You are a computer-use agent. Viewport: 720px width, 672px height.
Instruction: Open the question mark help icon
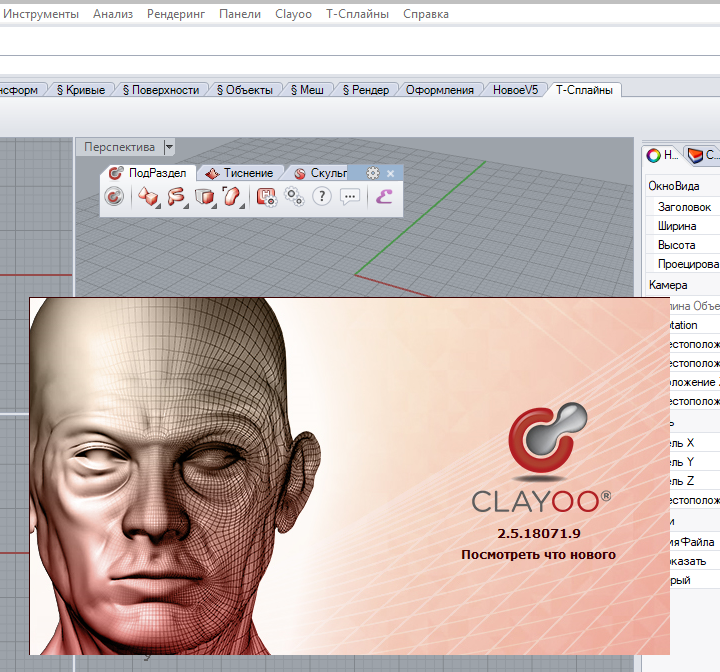click(322, 197)
